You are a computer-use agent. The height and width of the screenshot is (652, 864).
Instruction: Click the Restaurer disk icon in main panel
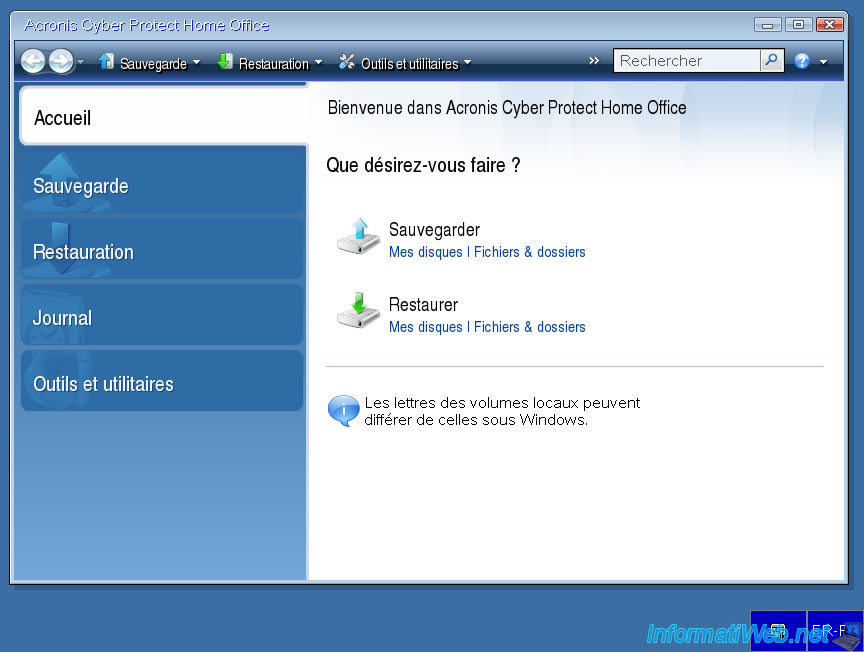[357, 311]
